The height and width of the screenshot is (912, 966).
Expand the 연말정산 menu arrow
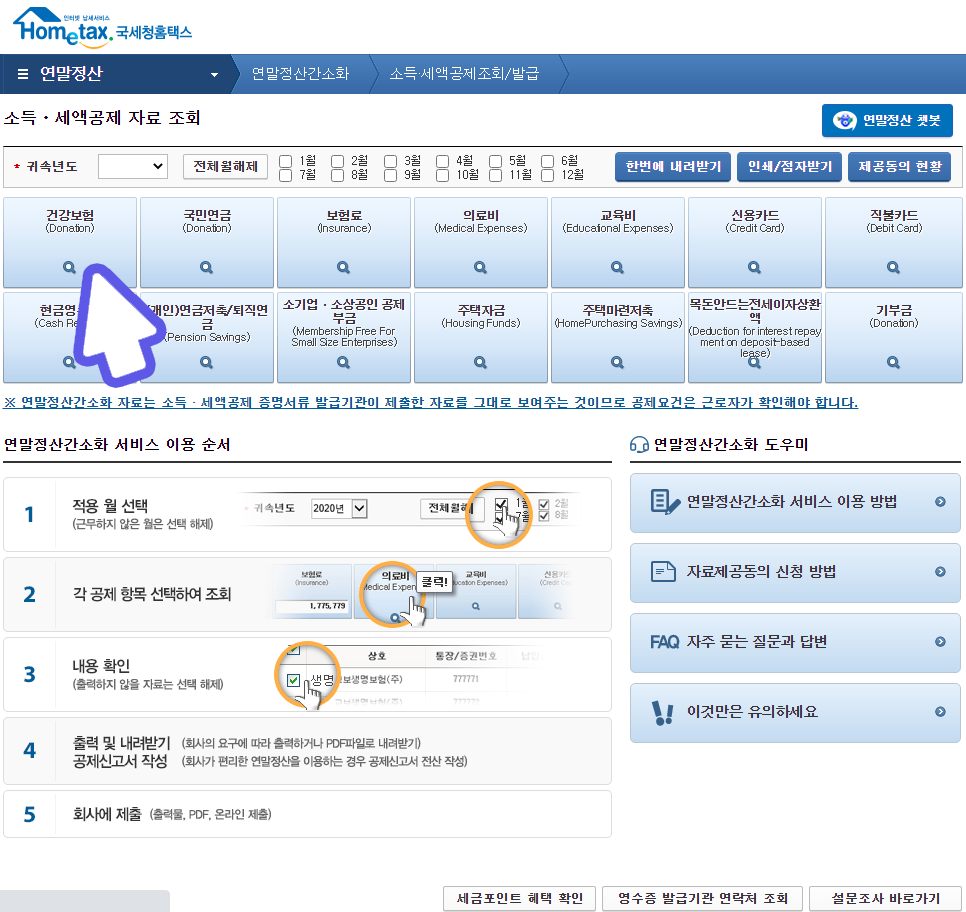213,73
